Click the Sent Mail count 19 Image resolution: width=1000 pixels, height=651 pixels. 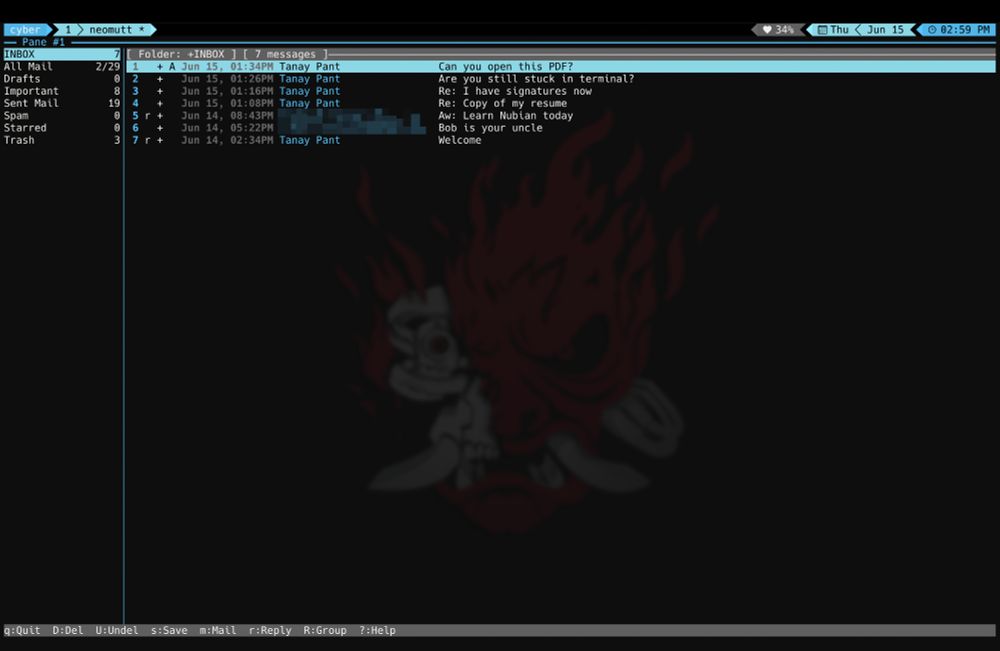click(114, 103)
